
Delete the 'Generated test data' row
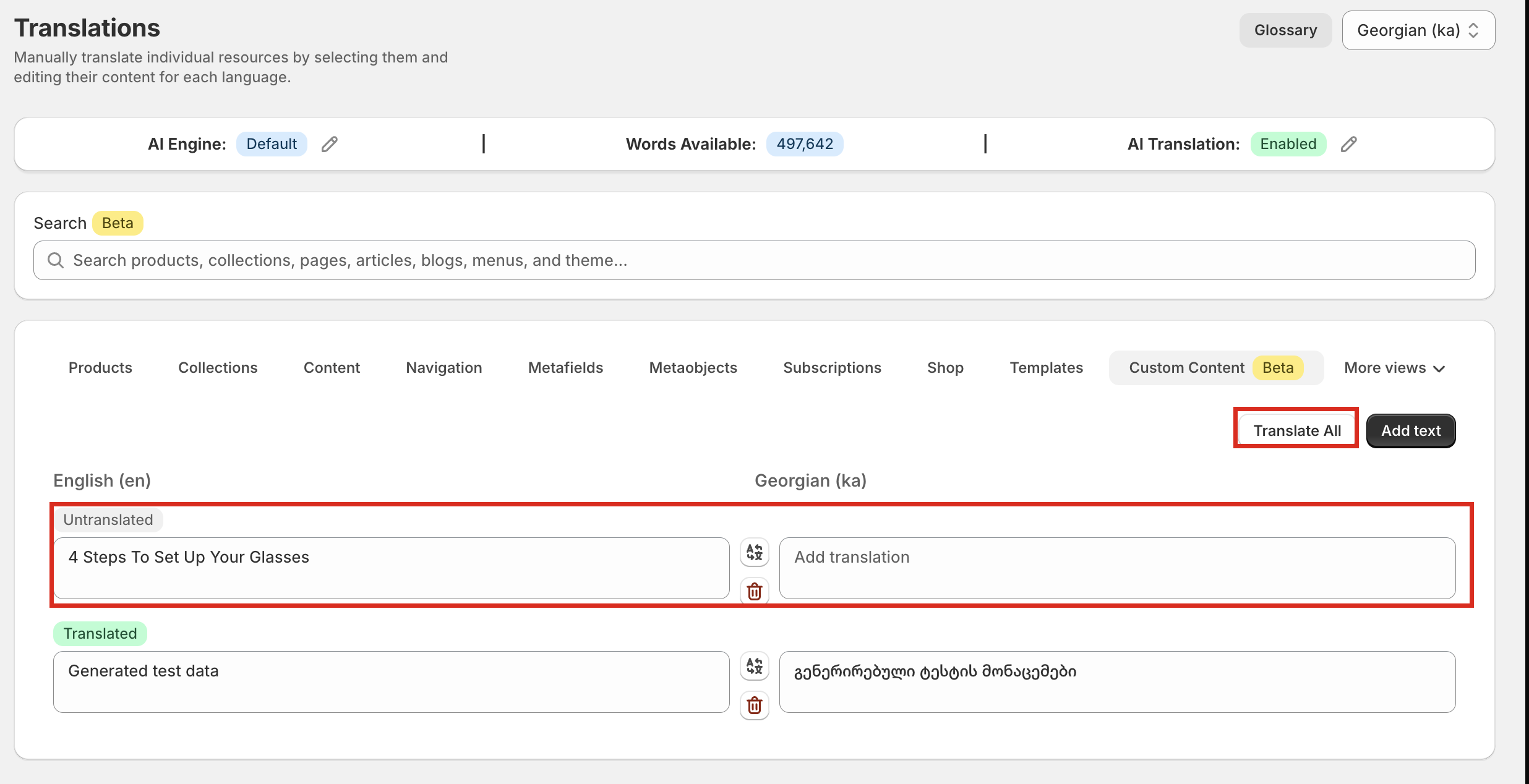[755, 705]
